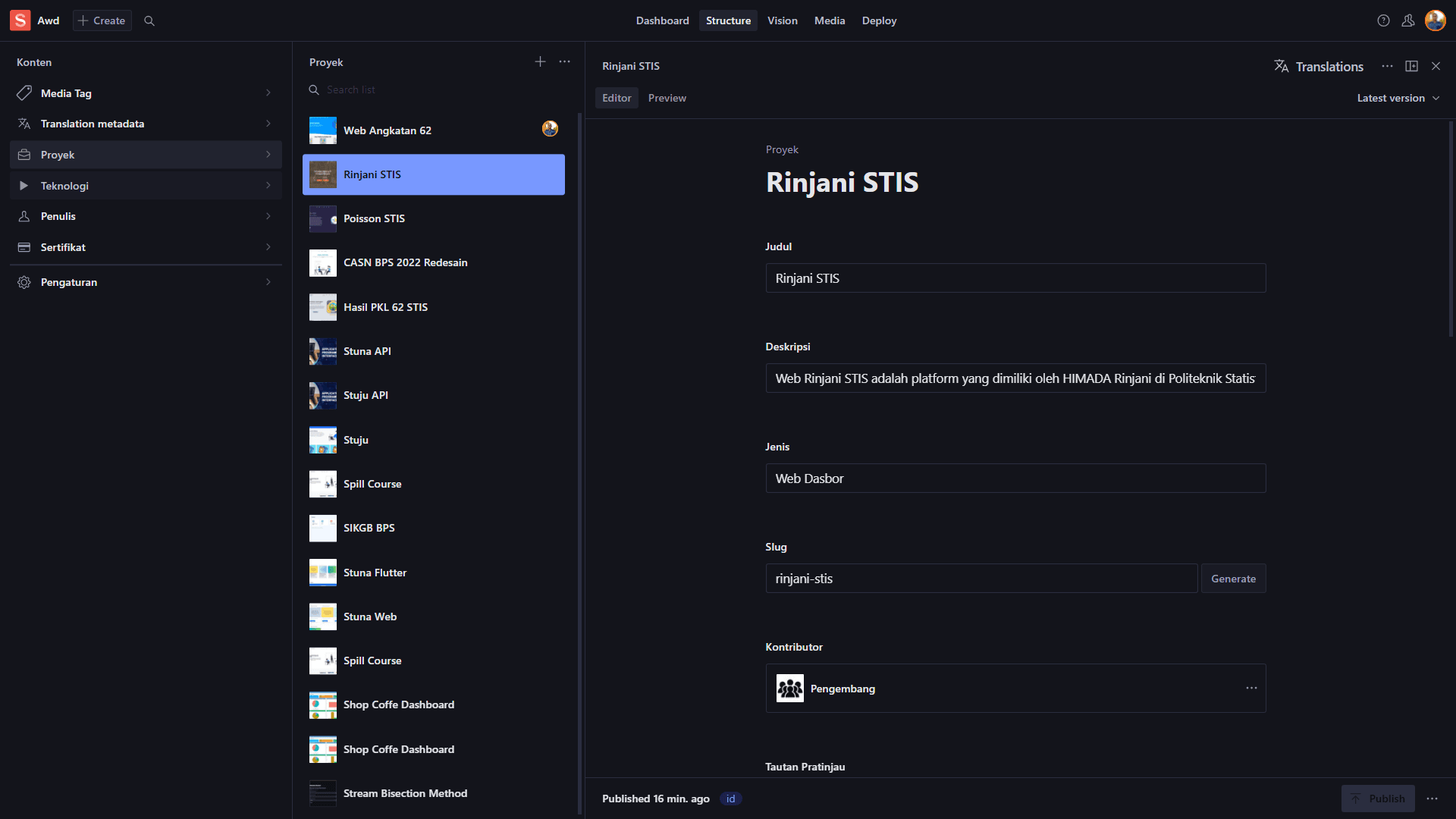Click the Search list field
This screenshot has width=1456, height=819.
click(440, 89)
